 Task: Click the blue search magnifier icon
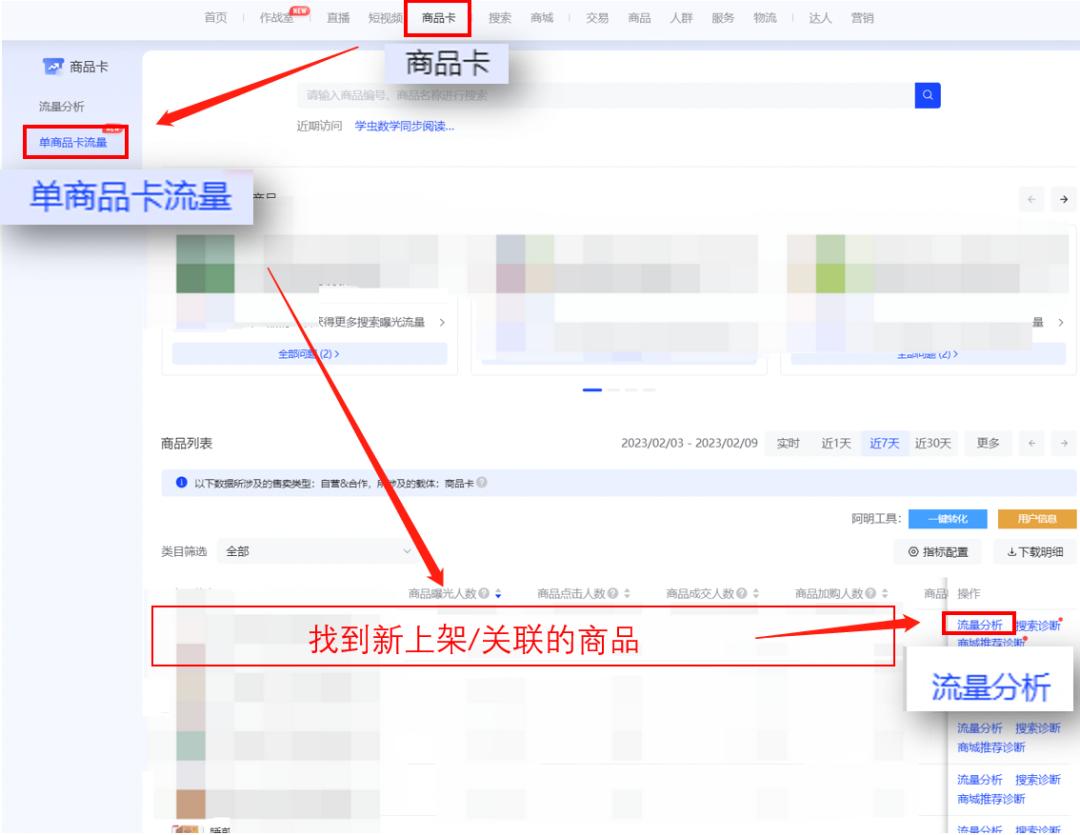coord(926,95)
